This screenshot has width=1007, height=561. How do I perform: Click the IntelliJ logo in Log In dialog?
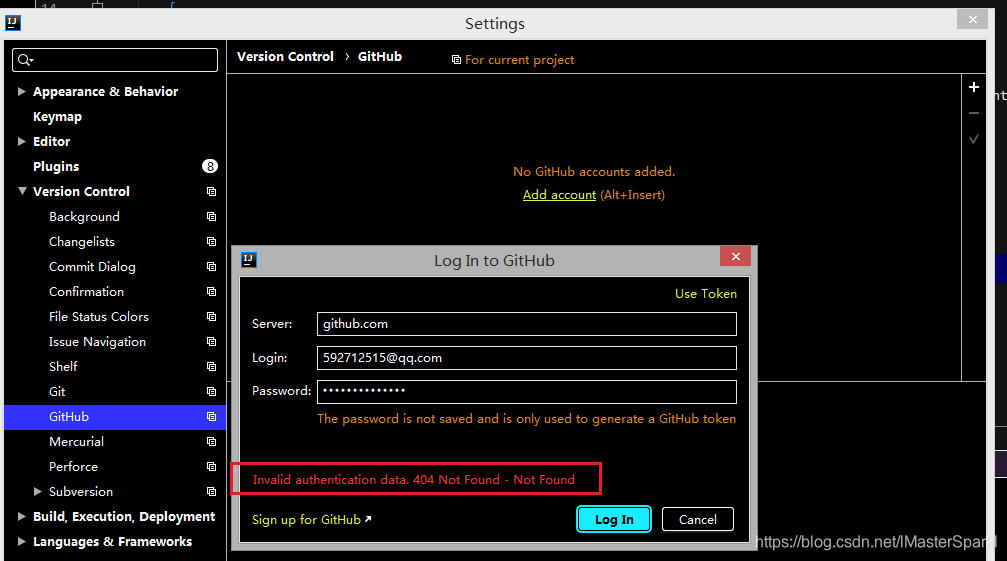(x=249, y=259)
